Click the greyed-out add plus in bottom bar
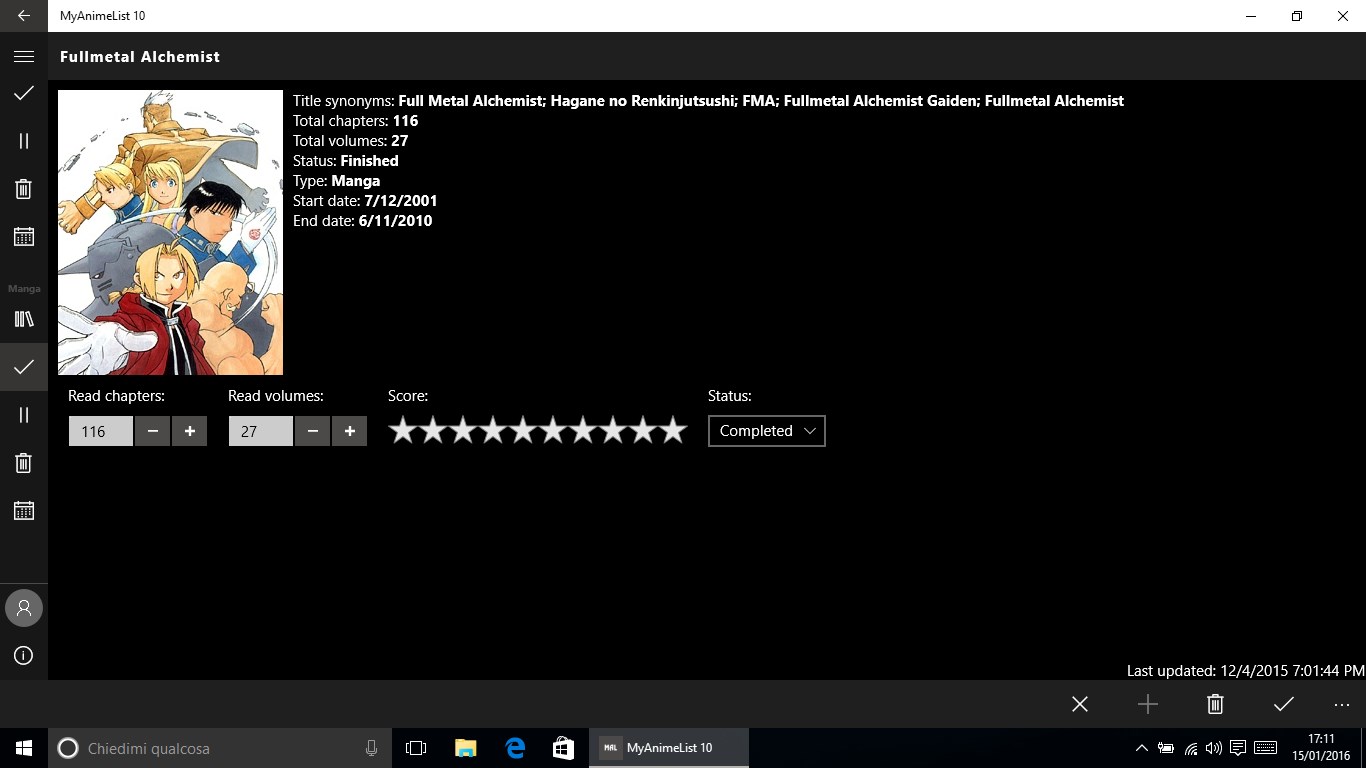1366x768 pixels. click(1148, 704)
